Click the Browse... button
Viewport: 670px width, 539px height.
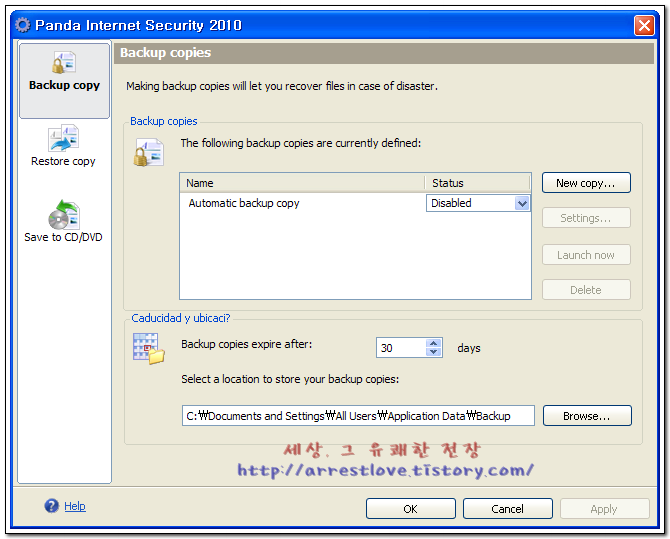[587, 415]
